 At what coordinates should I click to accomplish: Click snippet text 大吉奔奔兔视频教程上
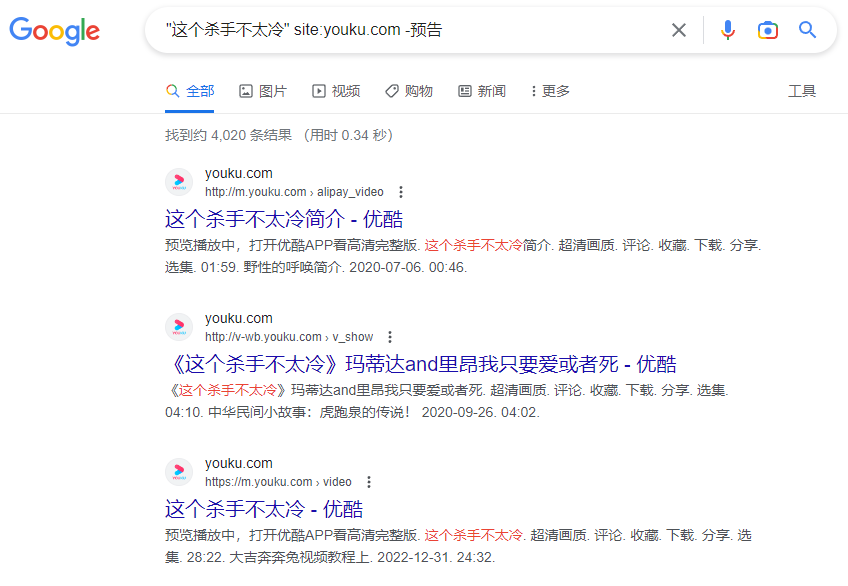click(299, 557)
